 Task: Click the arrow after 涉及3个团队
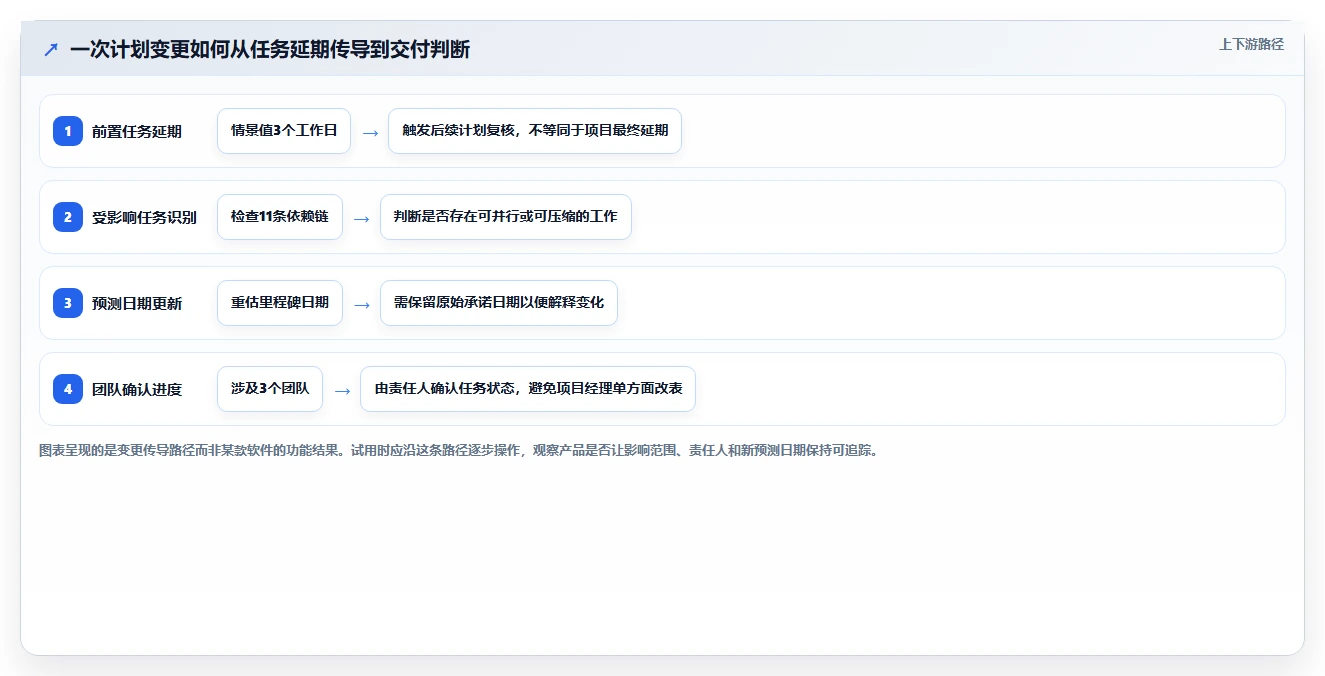point(342,390)
